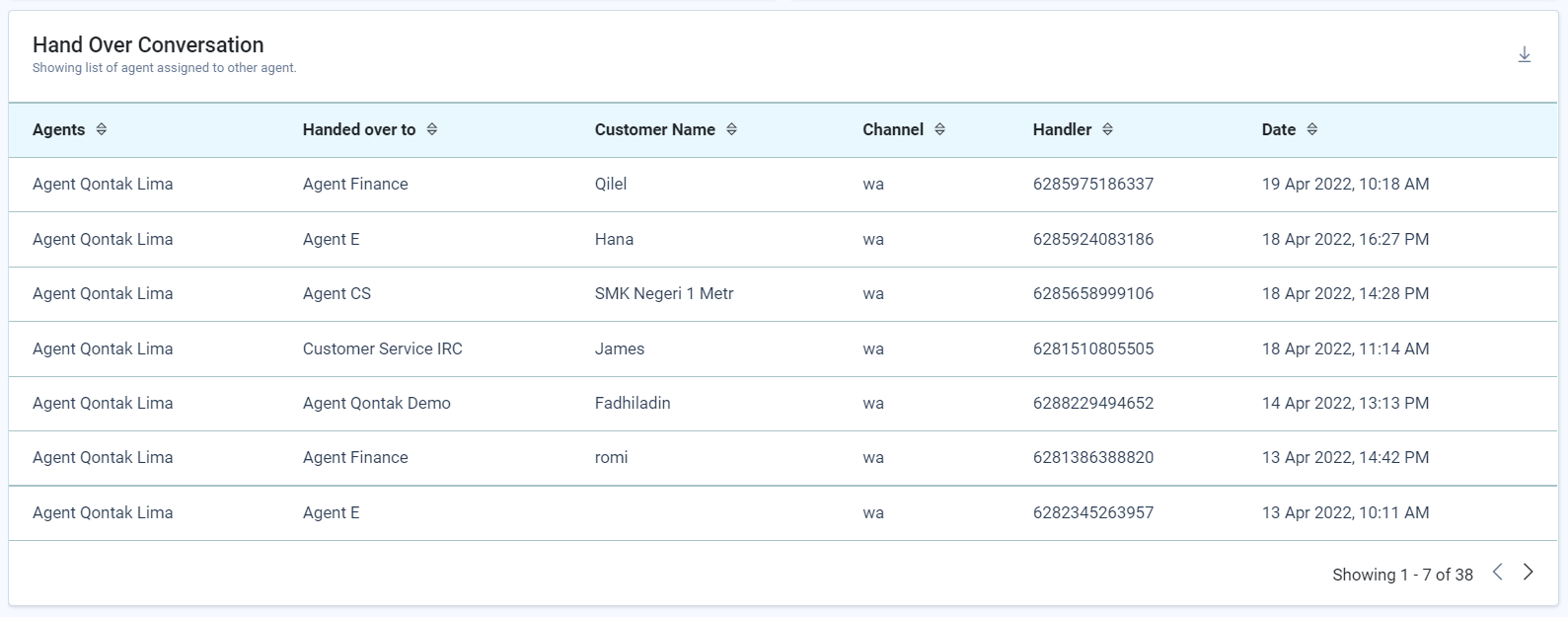Image resolution: width=1568 pixels, height=617 pixels.
Task: Click handler number 6281386388820
Action: click(1092, 457)
